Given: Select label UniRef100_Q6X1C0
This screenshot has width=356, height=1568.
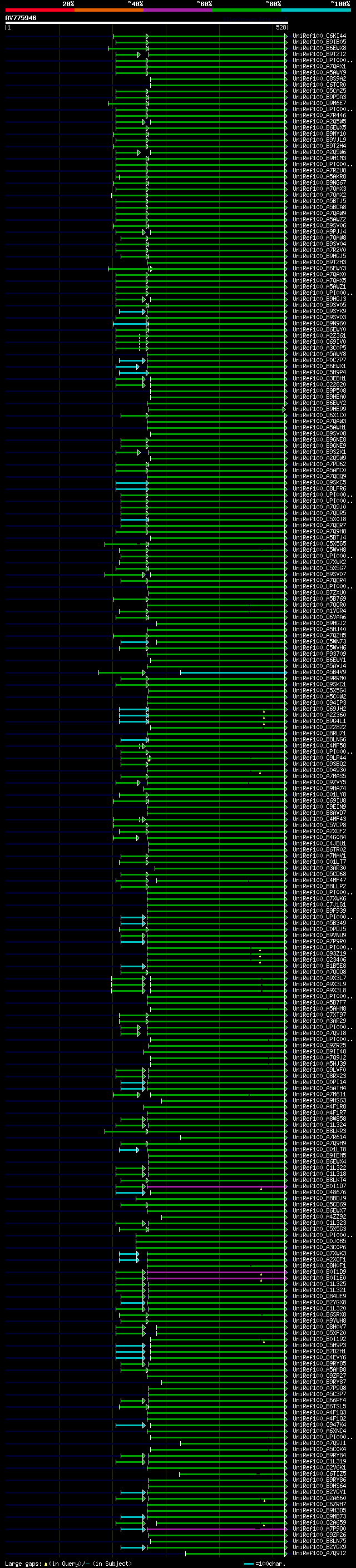Looking at the screenshot, I should 319,415.
